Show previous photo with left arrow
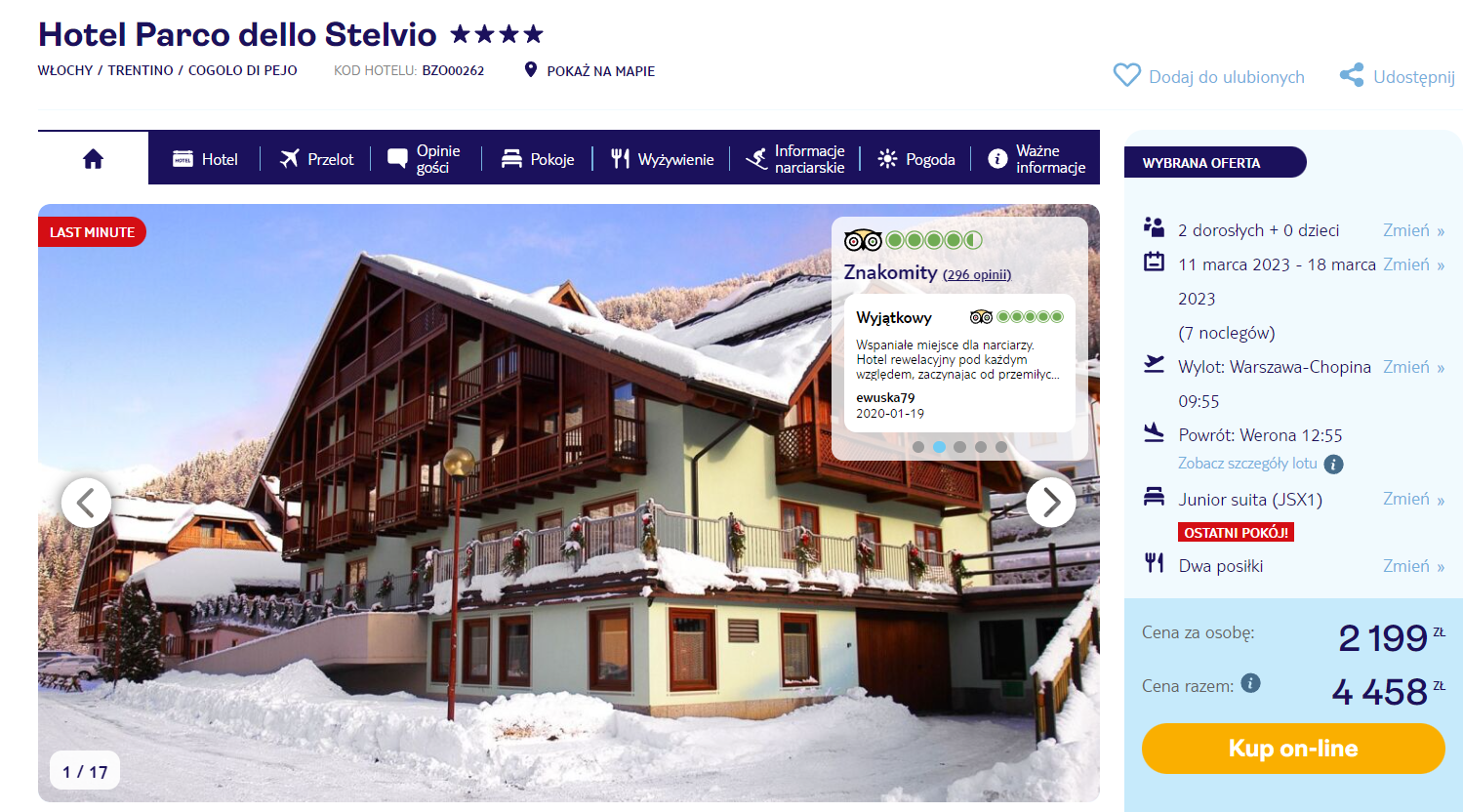 [86, 503]
